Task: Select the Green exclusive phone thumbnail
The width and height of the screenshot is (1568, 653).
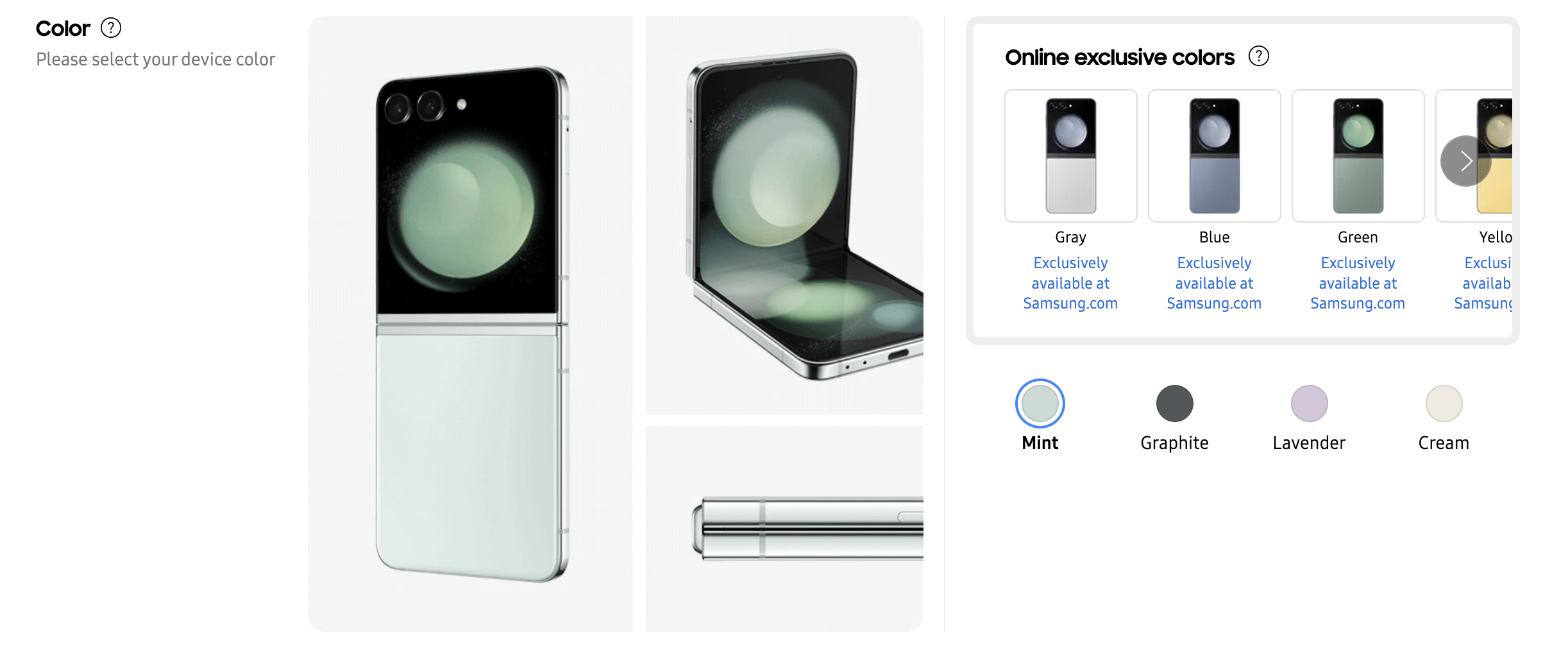Action: pos(1358,156)
